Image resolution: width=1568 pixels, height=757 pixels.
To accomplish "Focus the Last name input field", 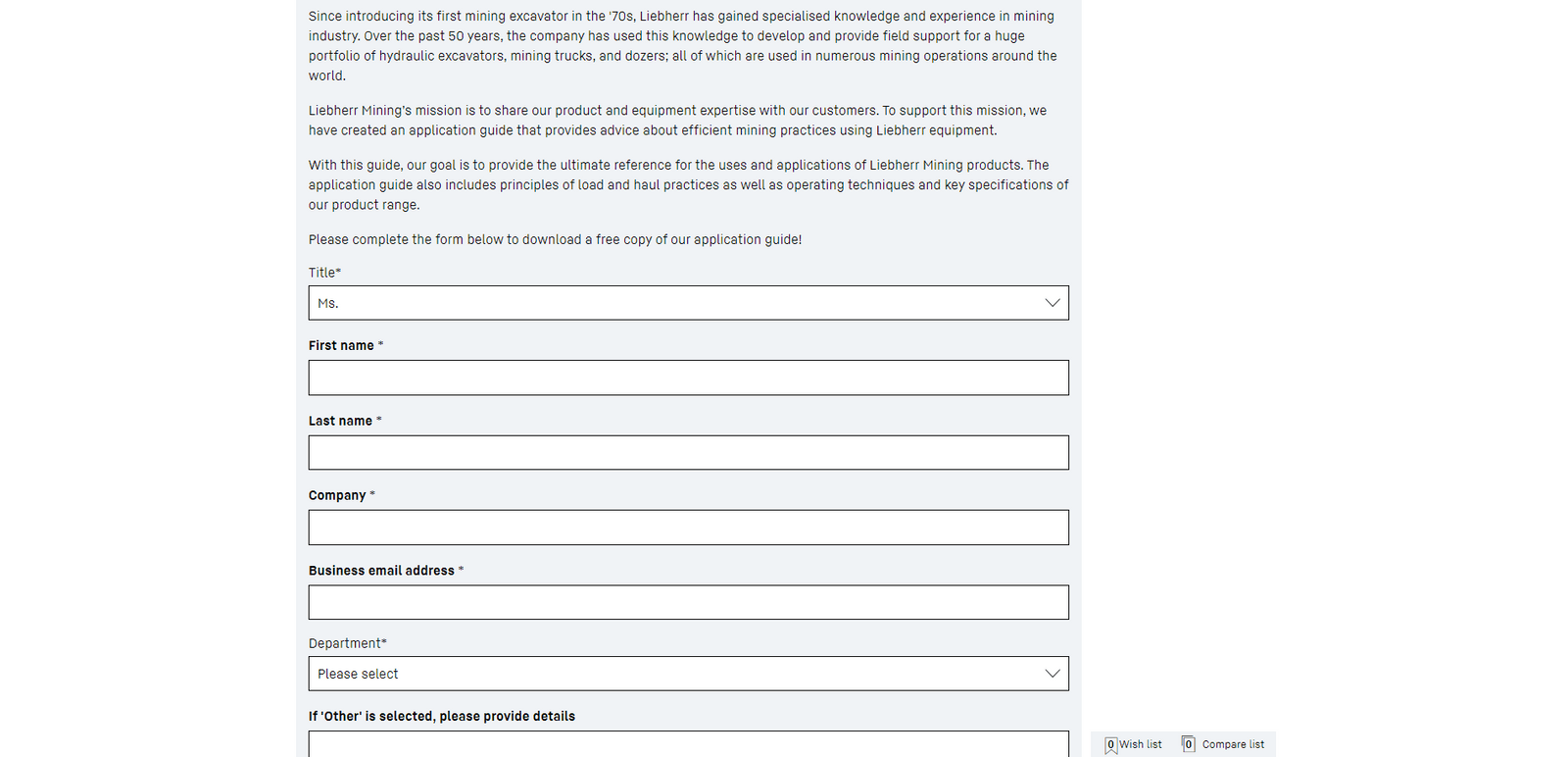I will (688, 453).
